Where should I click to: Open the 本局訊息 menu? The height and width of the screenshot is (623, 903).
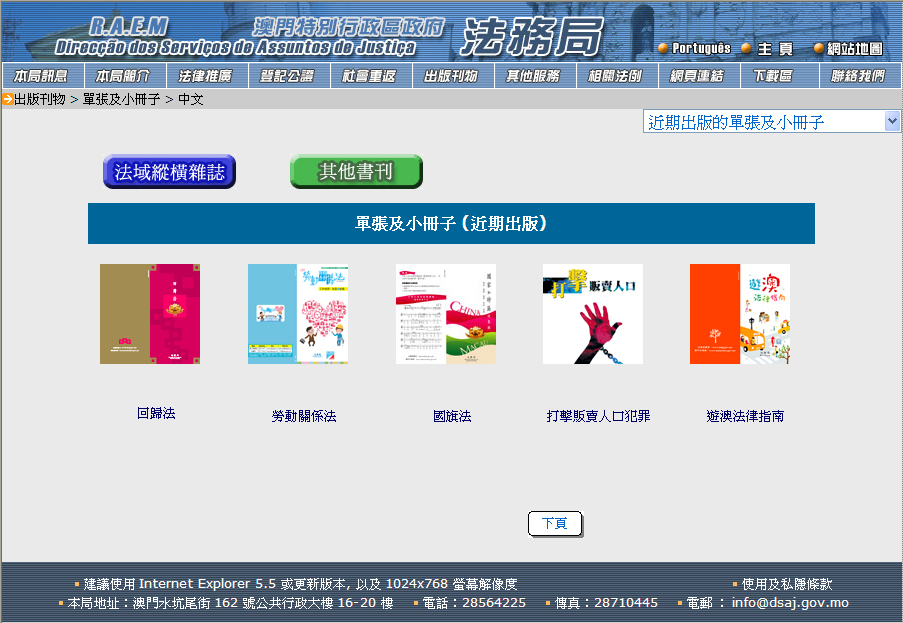pyautogui.click(x=41, y=76)
